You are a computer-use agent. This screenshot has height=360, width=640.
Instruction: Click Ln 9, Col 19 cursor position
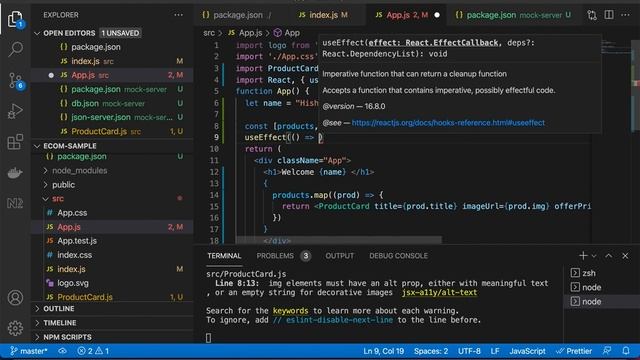[x=384, y=351]
